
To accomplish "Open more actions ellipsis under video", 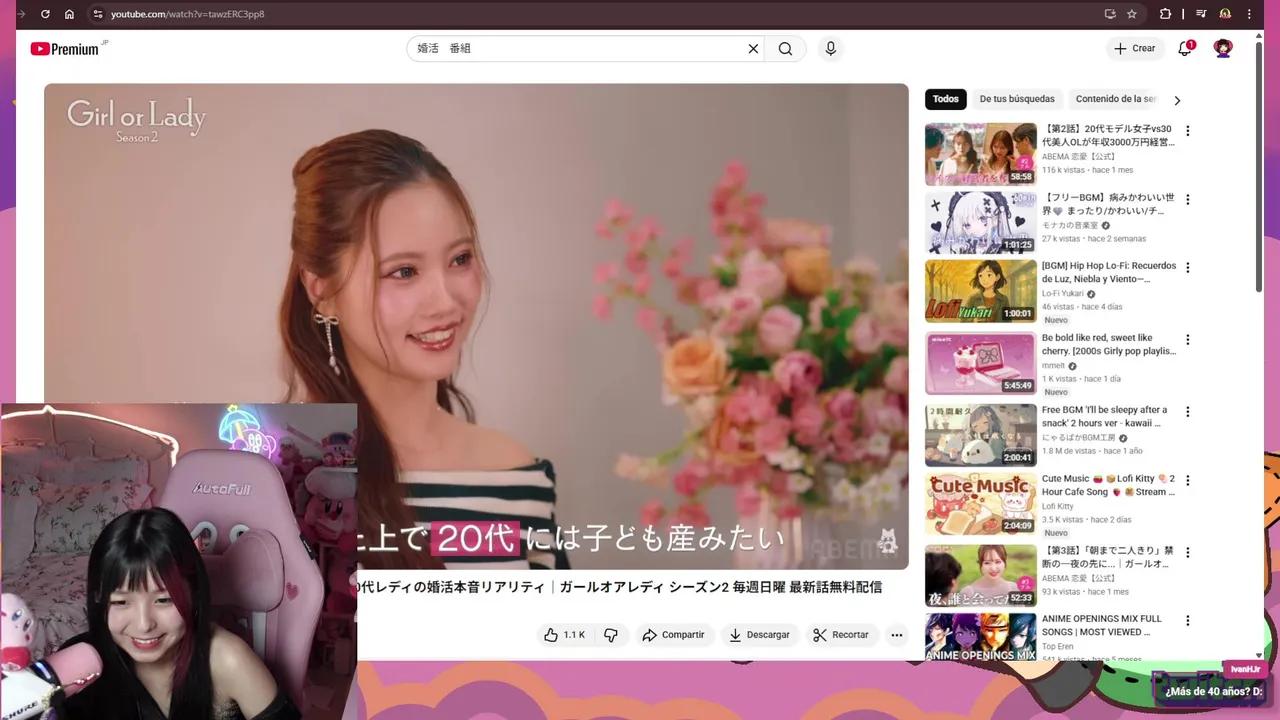I will (x=897, y=635).
